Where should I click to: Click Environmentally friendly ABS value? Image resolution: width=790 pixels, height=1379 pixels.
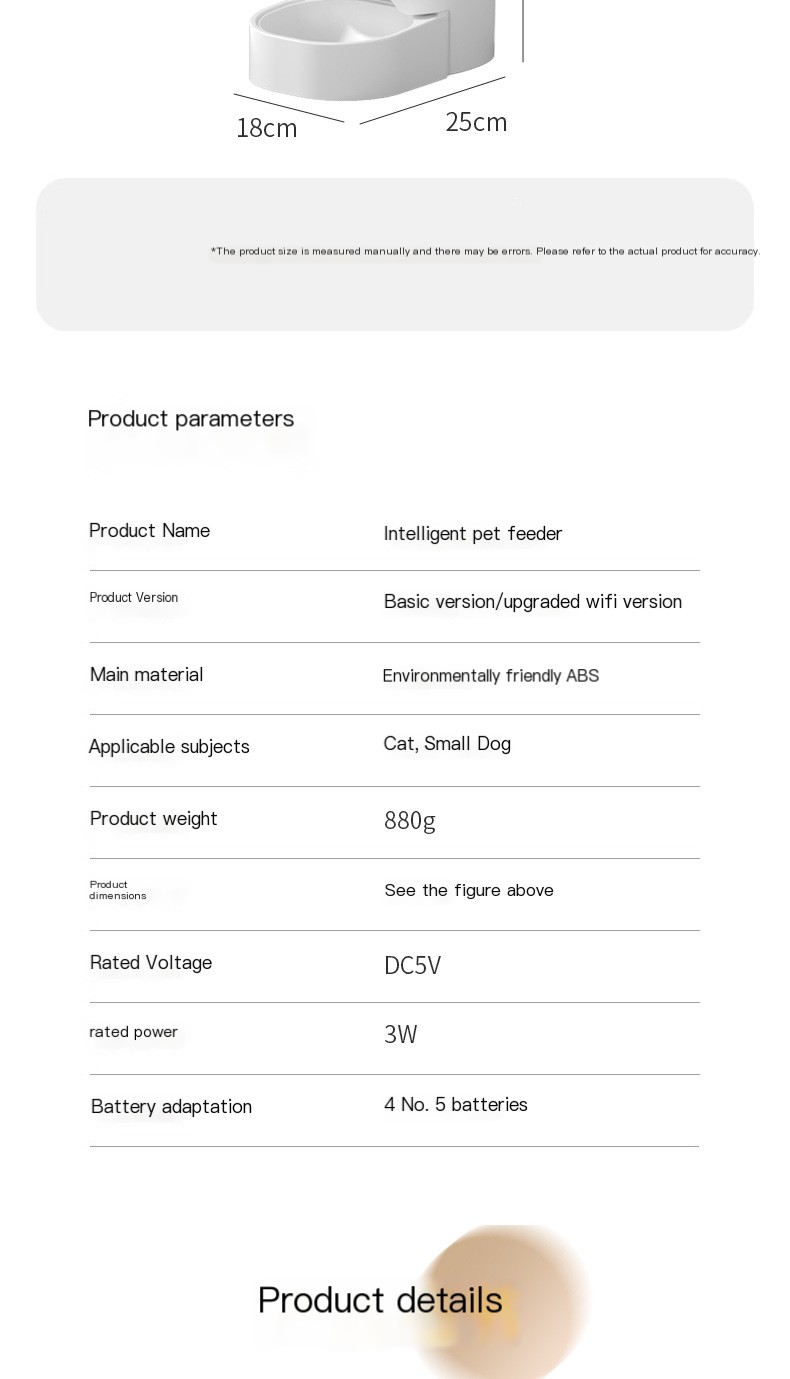point(491,676)
